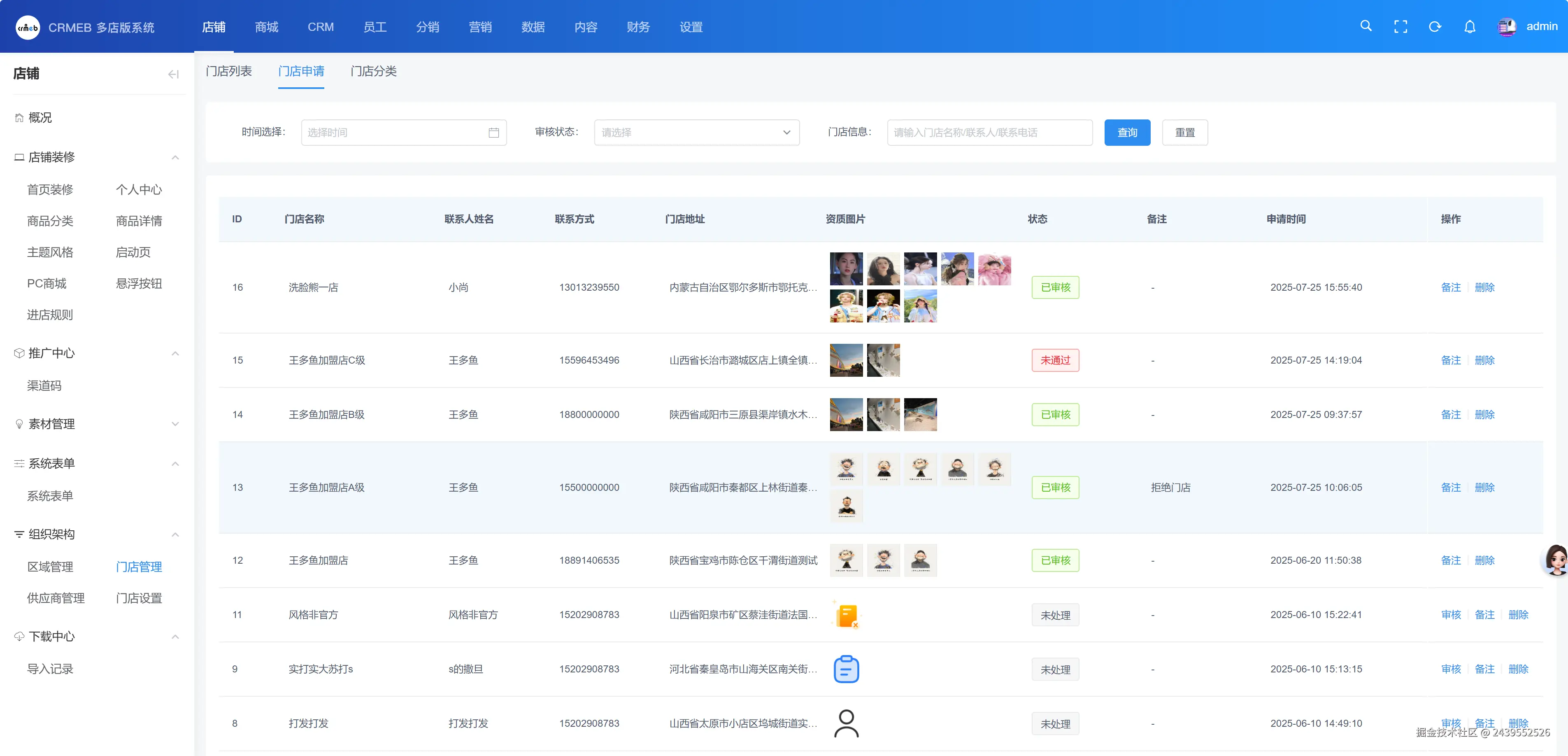Screen dimensions: 1568x756
Task: Open the 审核状态 dropdown
Action: (x=696, y=133)
